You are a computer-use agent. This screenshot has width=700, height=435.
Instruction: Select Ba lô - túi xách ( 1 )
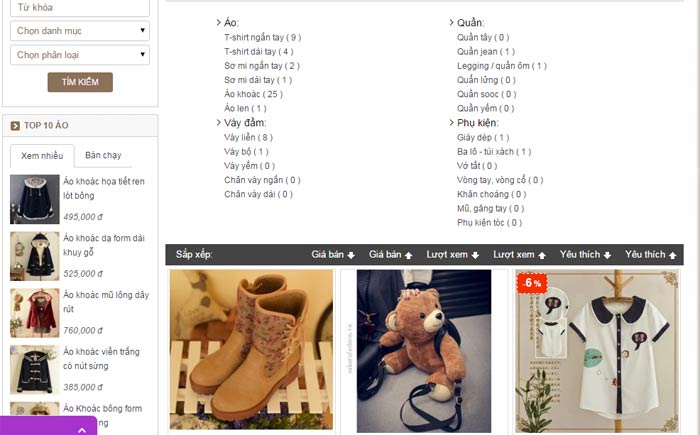(494, 152)
